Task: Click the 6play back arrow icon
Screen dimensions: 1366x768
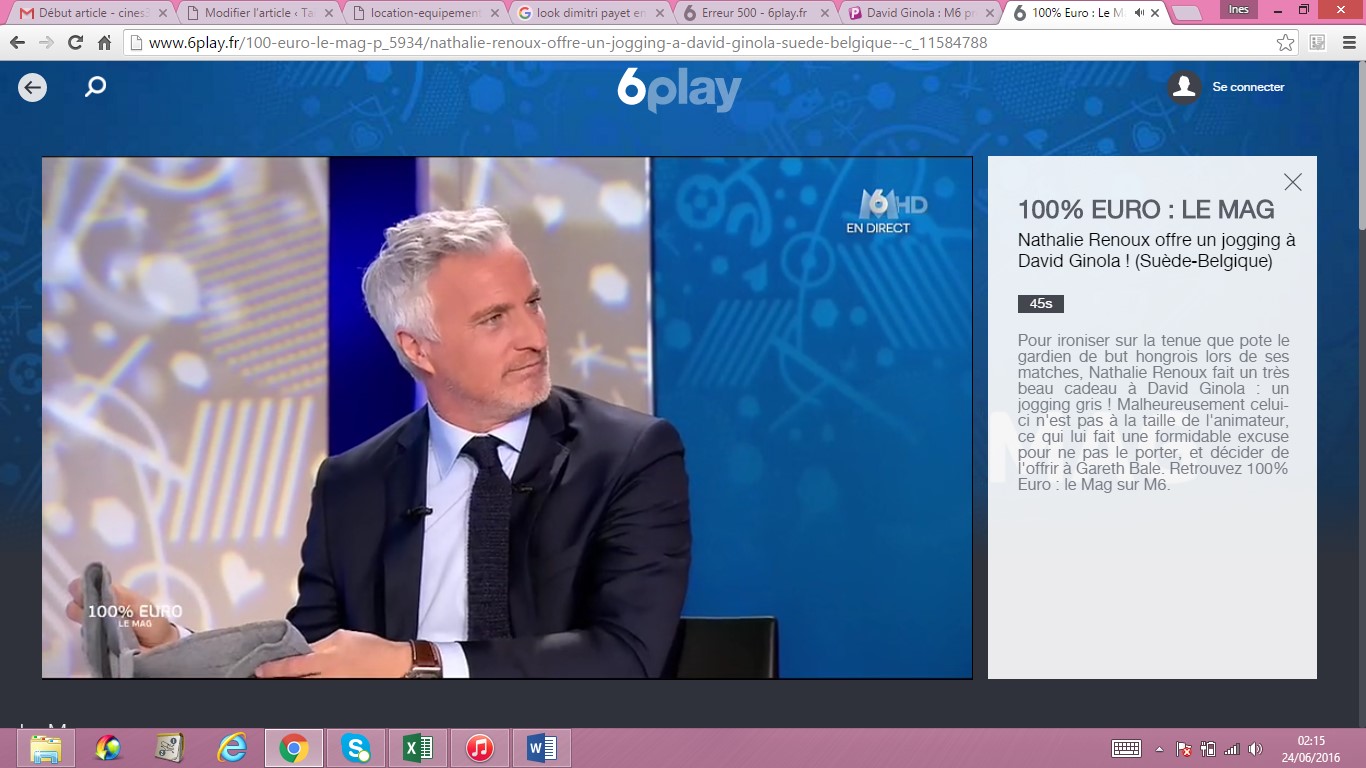Action: point(32,88)
